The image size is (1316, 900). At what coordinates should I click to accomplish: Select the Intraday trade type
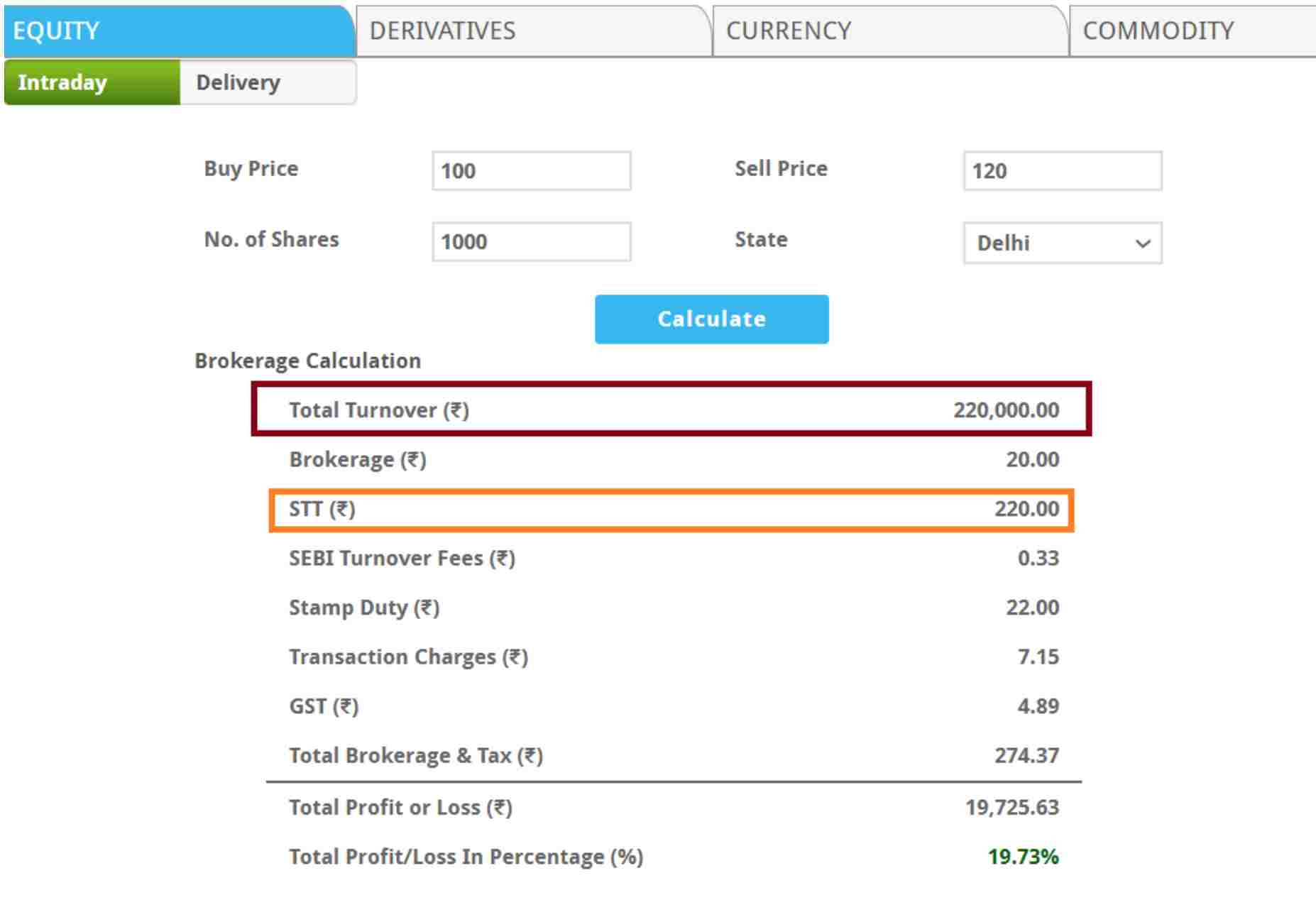tap(92, 82)
